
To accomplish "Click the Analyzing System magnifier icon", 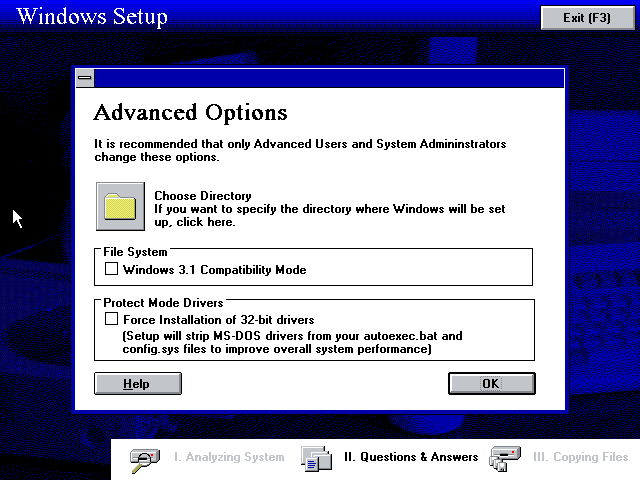I will (144, 459).
